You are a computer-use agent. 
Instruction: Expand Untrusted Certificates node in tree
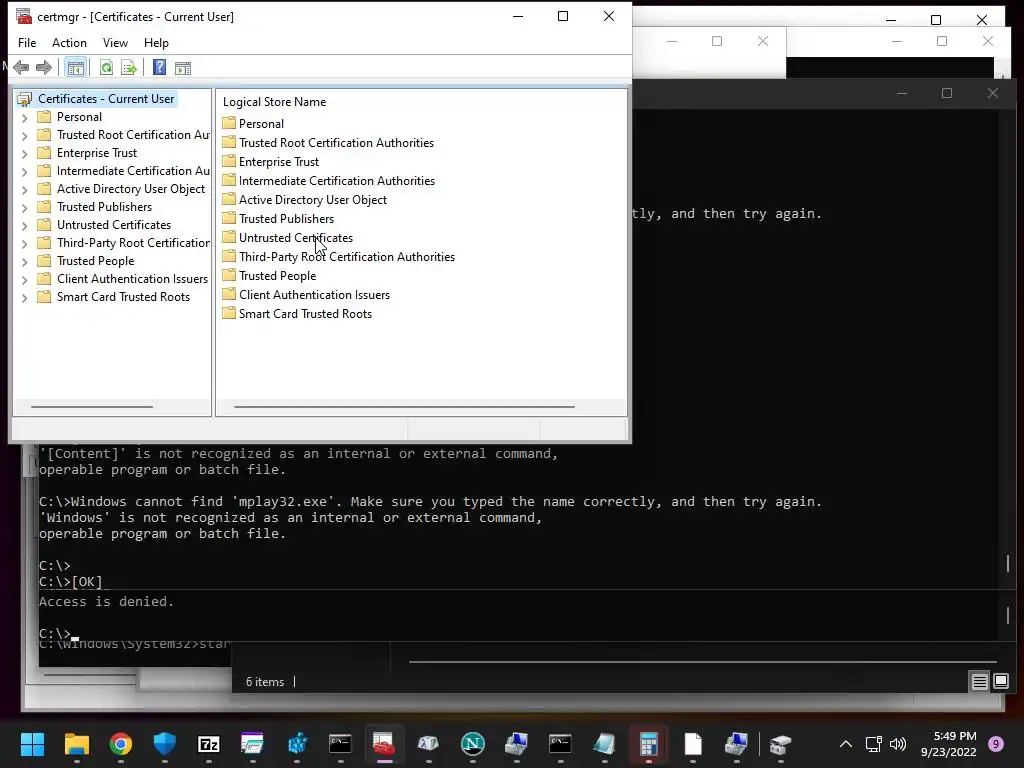click(24, 225)
